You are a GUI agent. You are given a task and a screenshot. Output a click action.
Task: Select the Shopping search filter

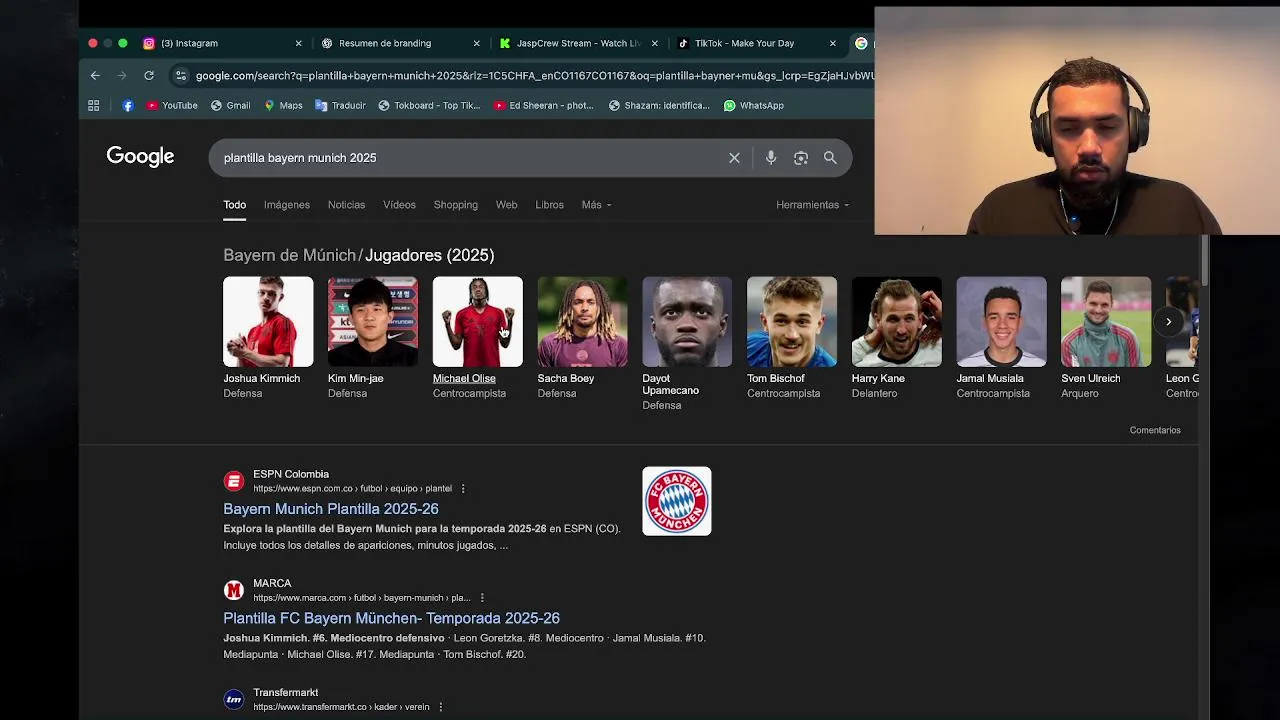455,205
